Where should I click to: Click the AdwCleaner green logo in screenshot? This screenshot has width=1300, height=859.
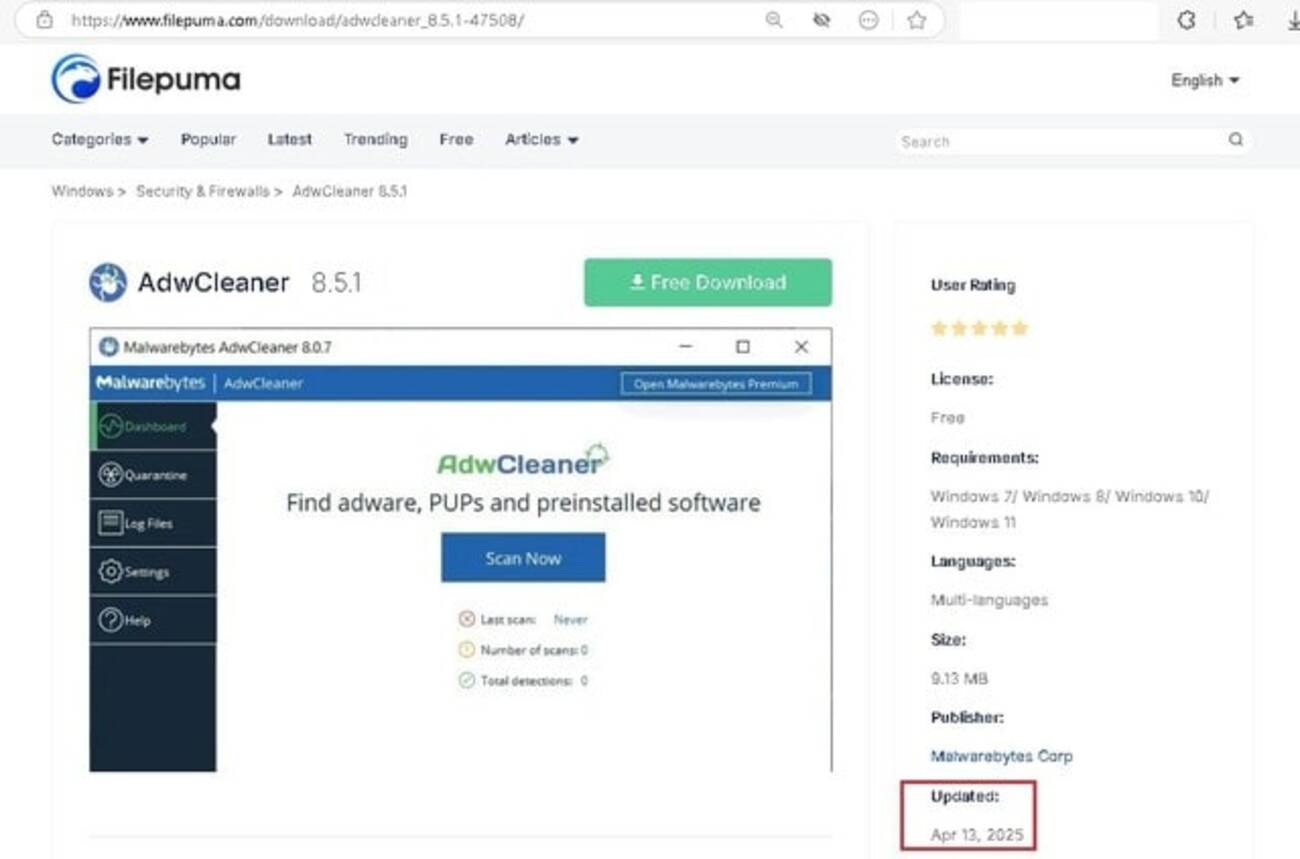coord(523,460)
